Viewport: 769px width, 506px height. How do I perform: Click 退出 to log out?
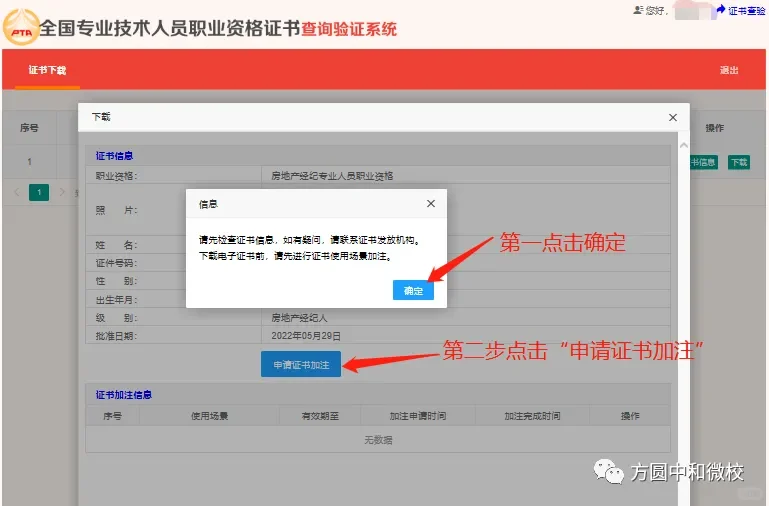(729, 70)
